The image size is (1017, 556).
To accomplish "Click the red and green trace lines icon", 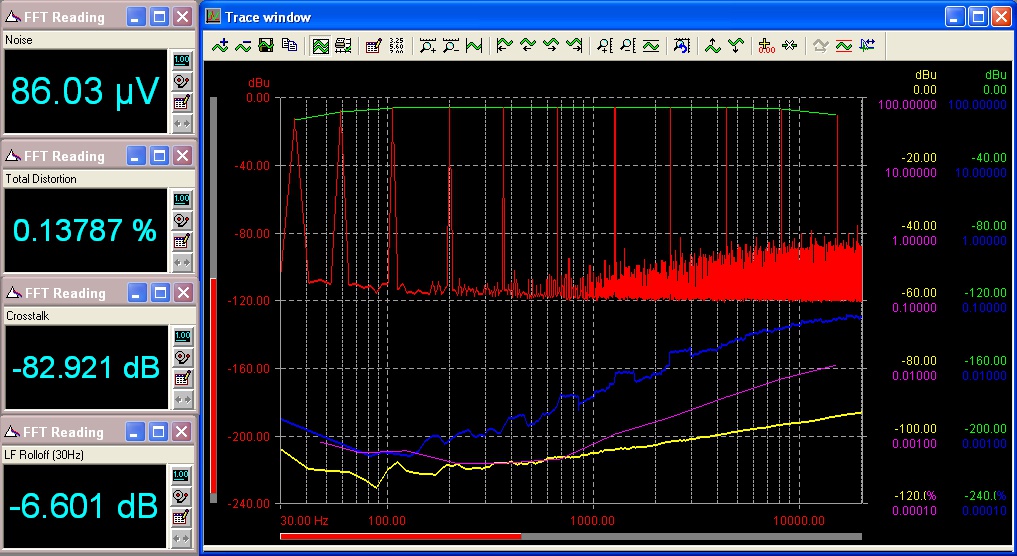I will pyautogui.click(x=844, y=45).
